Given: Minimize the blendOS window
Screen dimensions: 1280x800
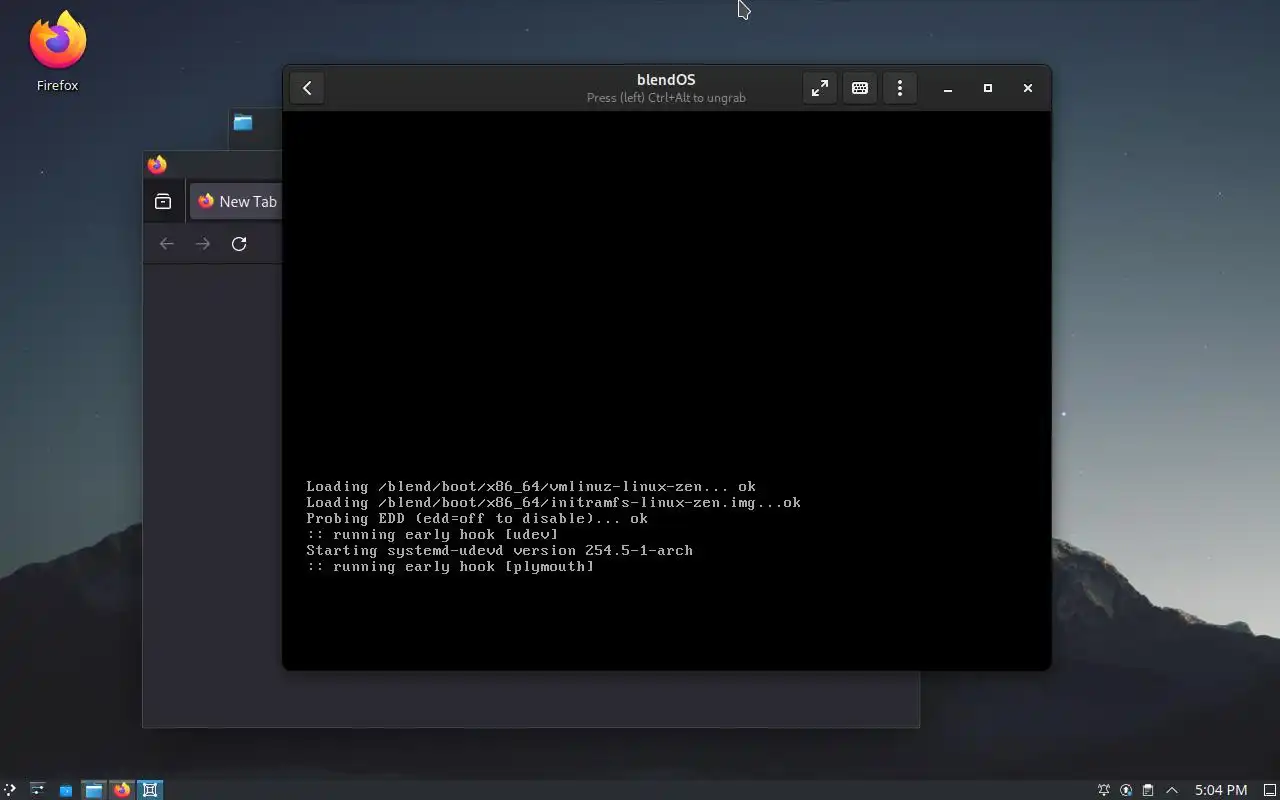Looking at the screenshot, I should (x=948, y=88).
